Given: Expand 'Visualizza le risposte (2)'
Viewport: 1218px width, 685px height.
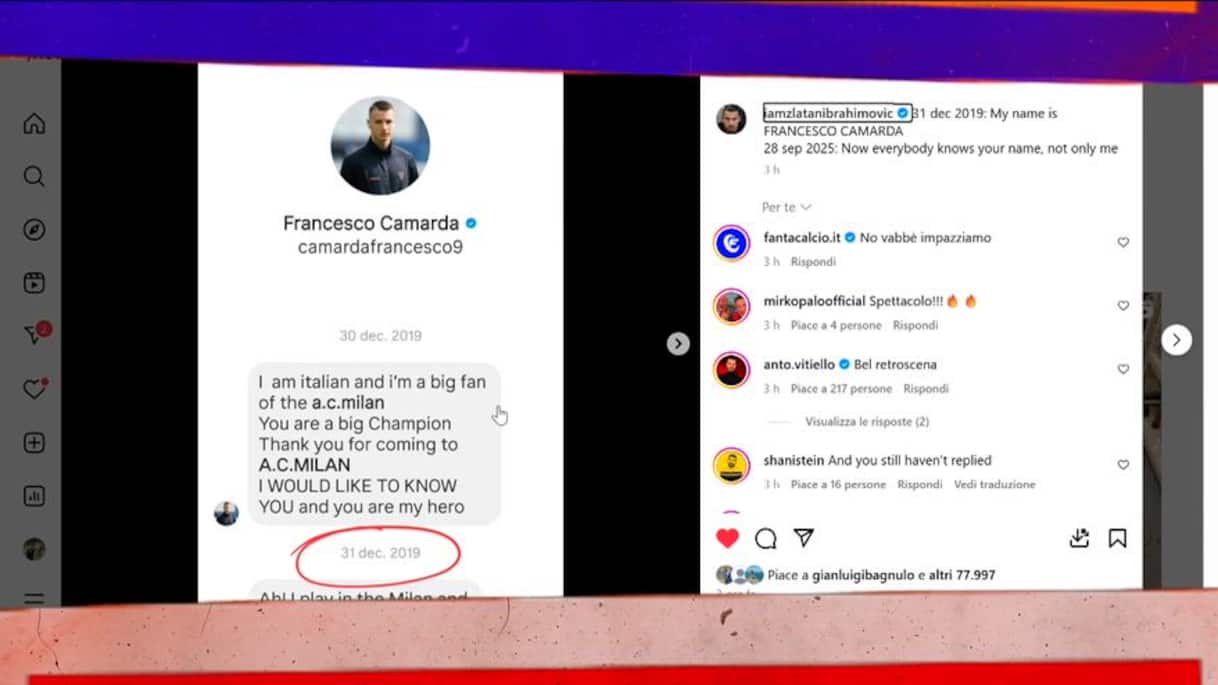Looking at the screenshot, I should pyautogui.click(x=867, y=422).
